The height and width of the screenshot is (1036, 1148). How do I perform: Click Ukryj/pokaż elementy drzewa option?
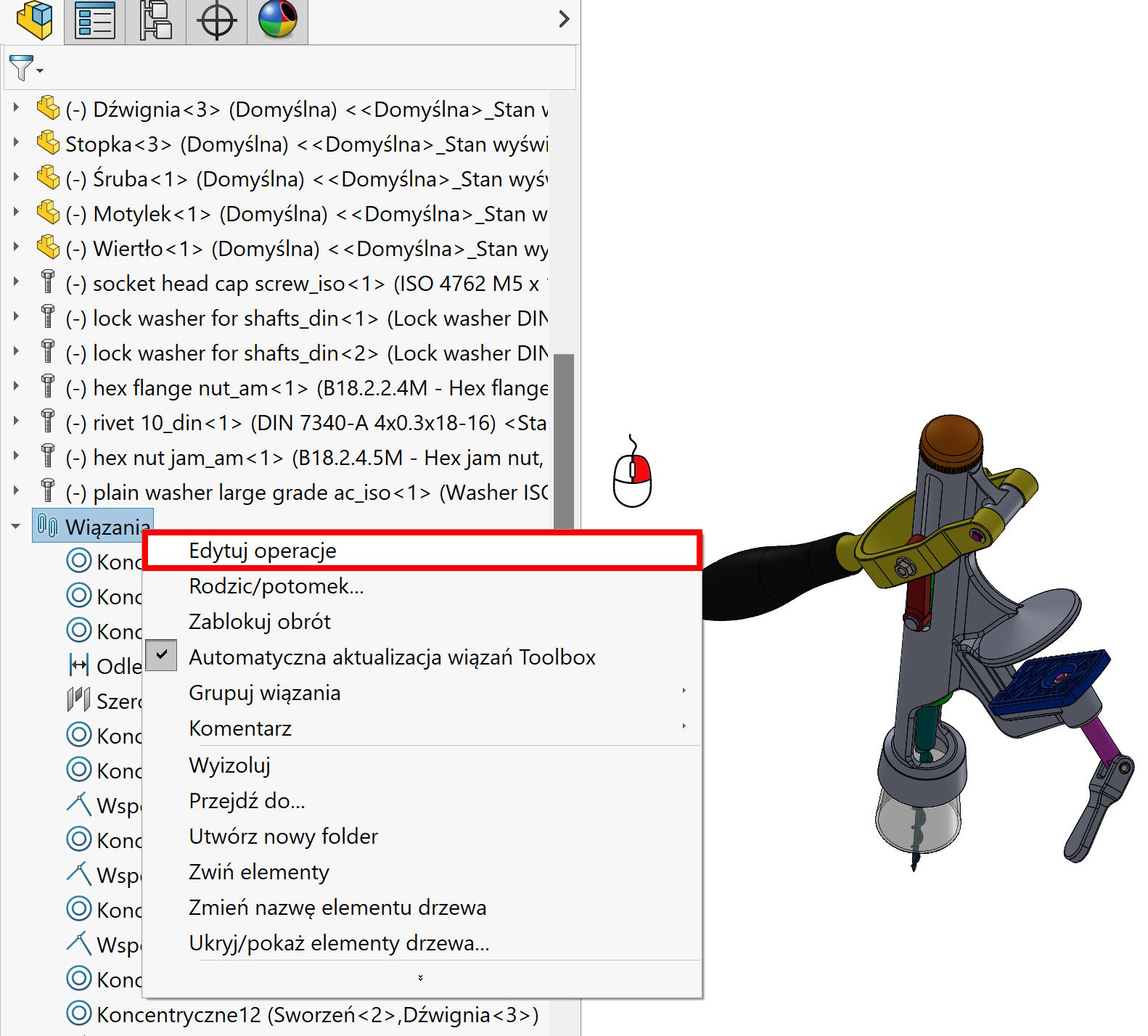tap(338, 943)
